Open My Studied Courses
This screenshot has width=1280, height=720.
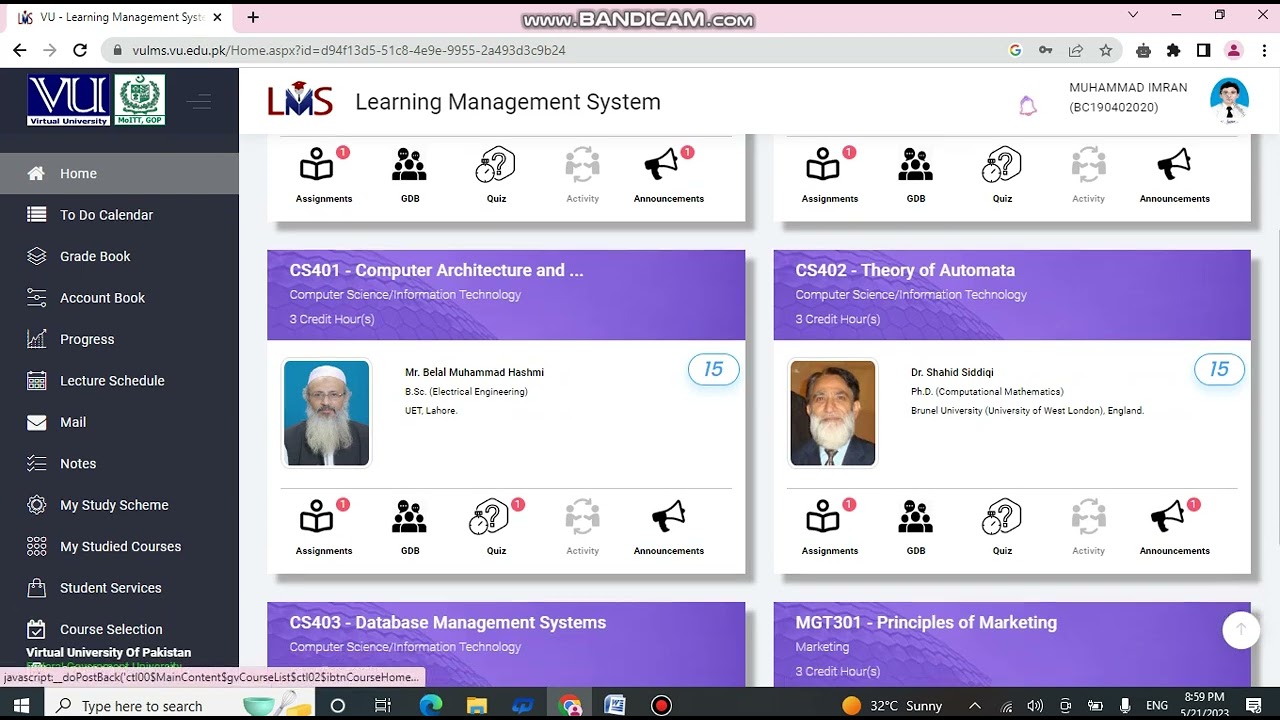[x=120, y=547]
